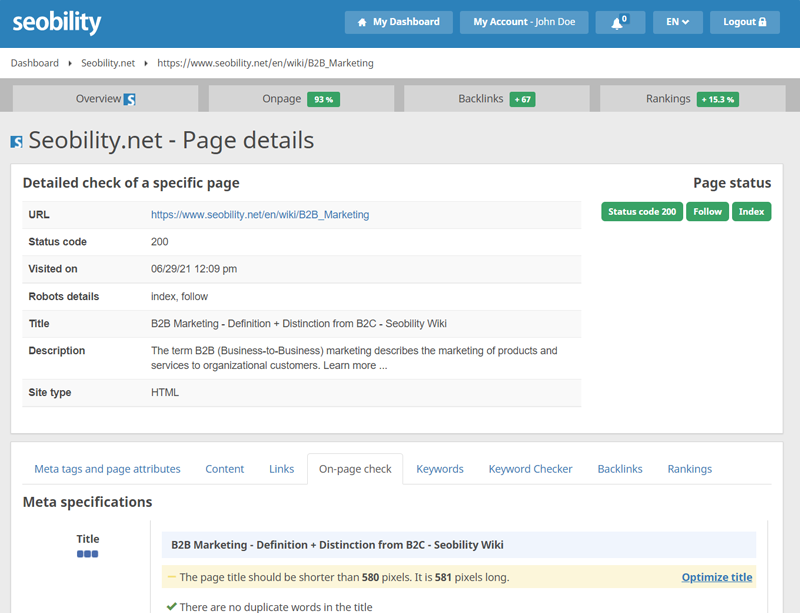Viewport: 800px width, 613px height.
Task: Click the green 93 % Onpage badge
Action: point(323,99)
